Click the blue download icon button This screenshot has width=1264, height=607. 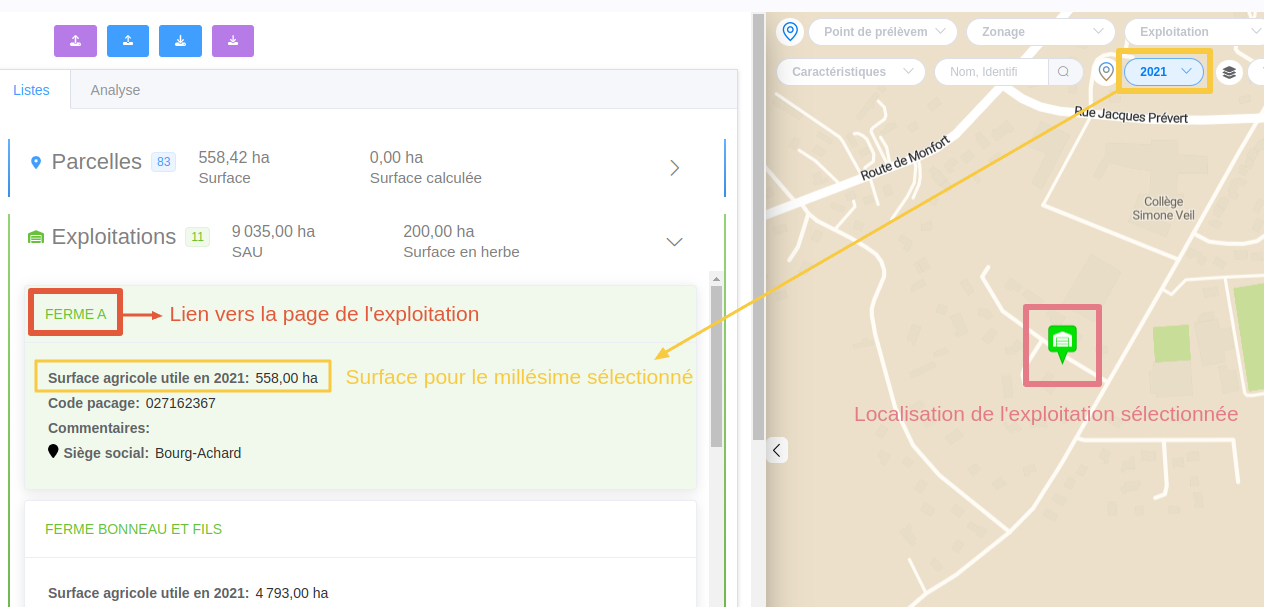(180, 40)
